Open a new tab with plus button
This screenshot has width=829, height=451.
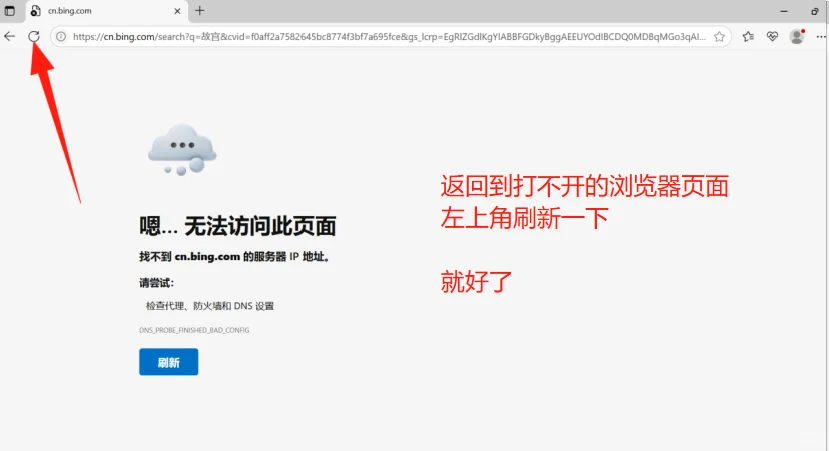[200, 11]
